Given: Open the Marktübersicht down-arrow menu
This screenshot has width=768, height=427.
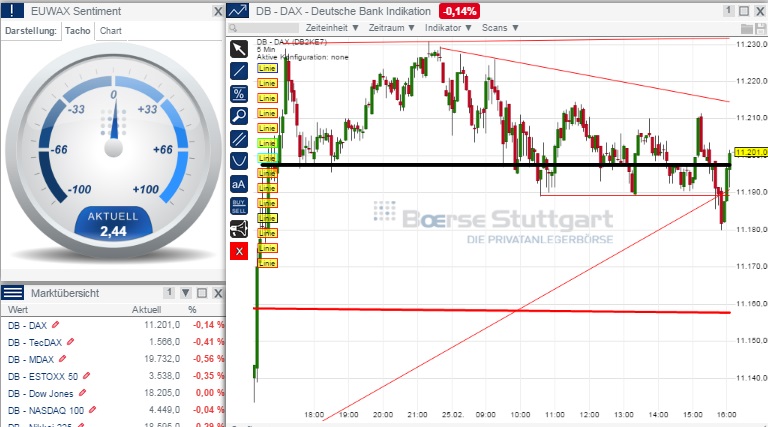Looking at the screenshot, I should [186, 293].
